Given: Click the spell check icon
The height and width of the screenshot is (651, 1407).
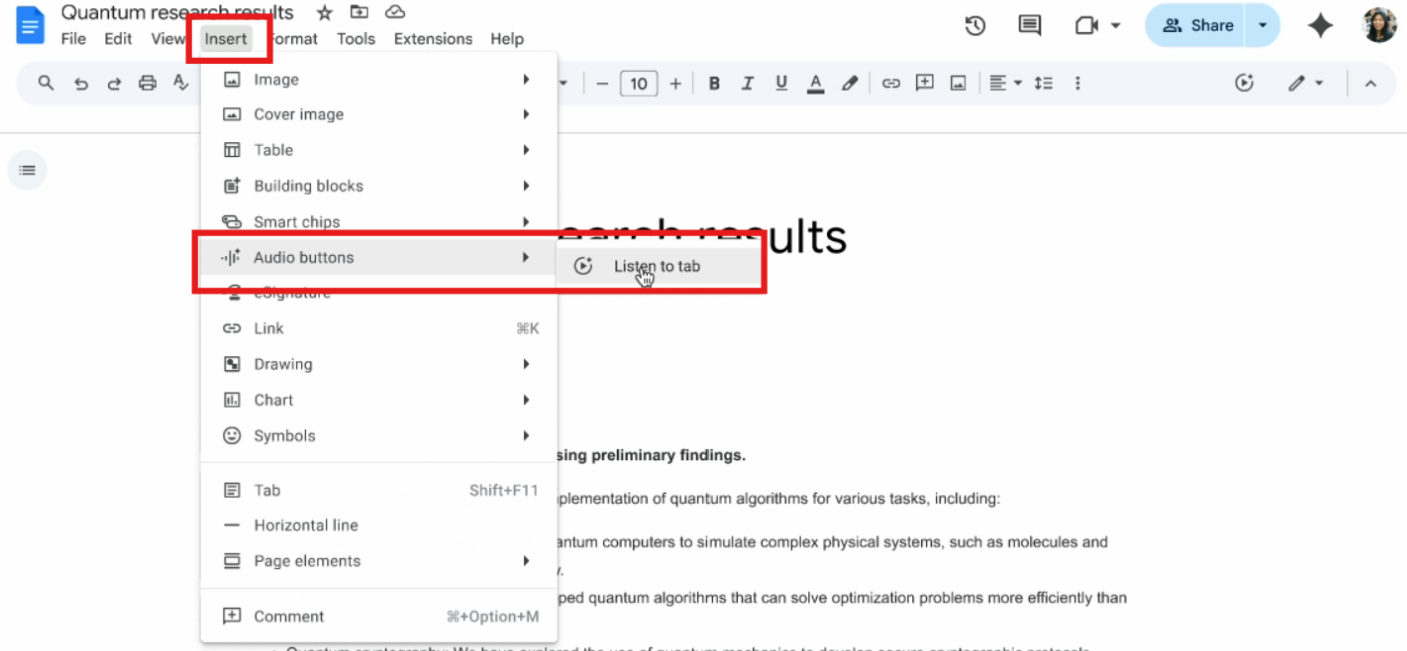Looking at the screenshot, I should coord(180,84).
